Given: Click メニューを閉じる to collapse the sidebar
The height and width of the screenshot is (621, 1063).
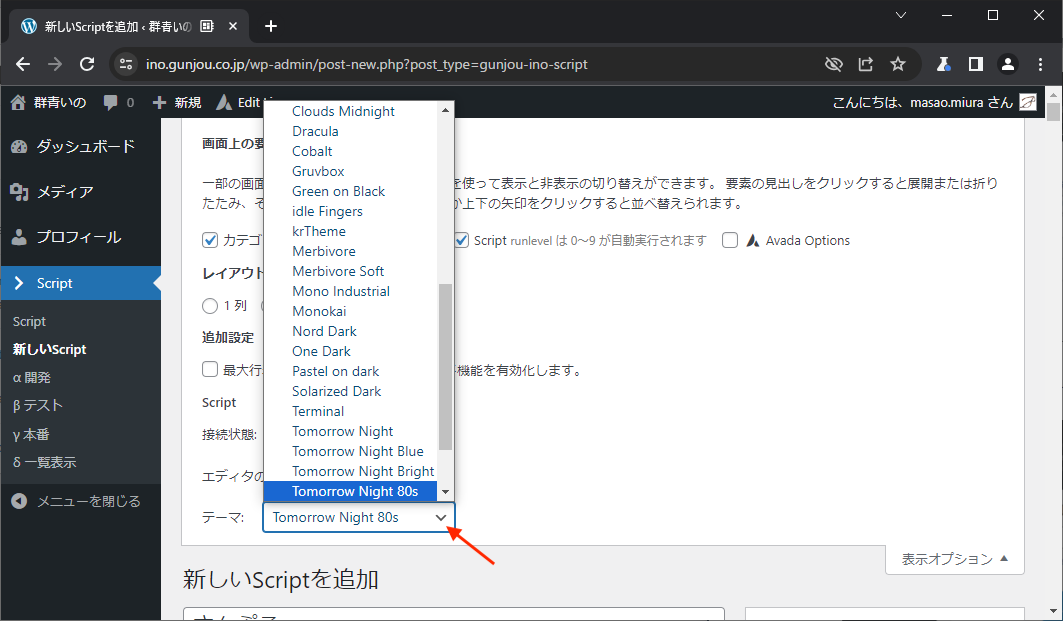Looking at the screenshot, I should (x=88, y=501).
